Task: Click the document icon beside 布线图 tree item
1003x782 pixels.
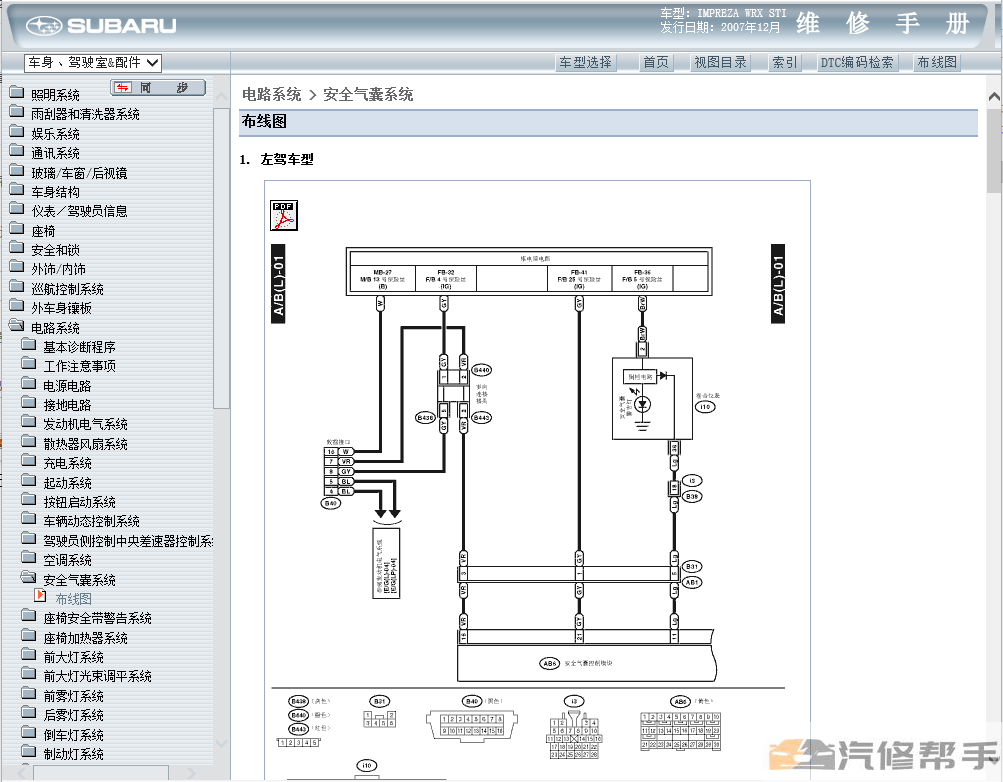Action: [40, 597]
